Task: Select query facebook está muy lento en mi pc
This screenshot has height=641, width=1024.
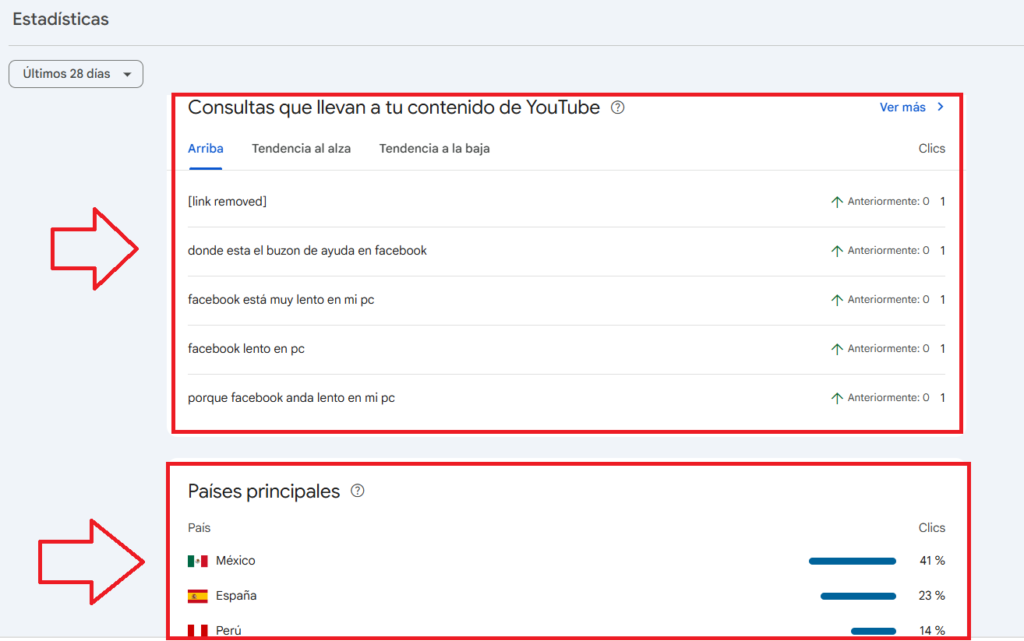Action: 566,300
